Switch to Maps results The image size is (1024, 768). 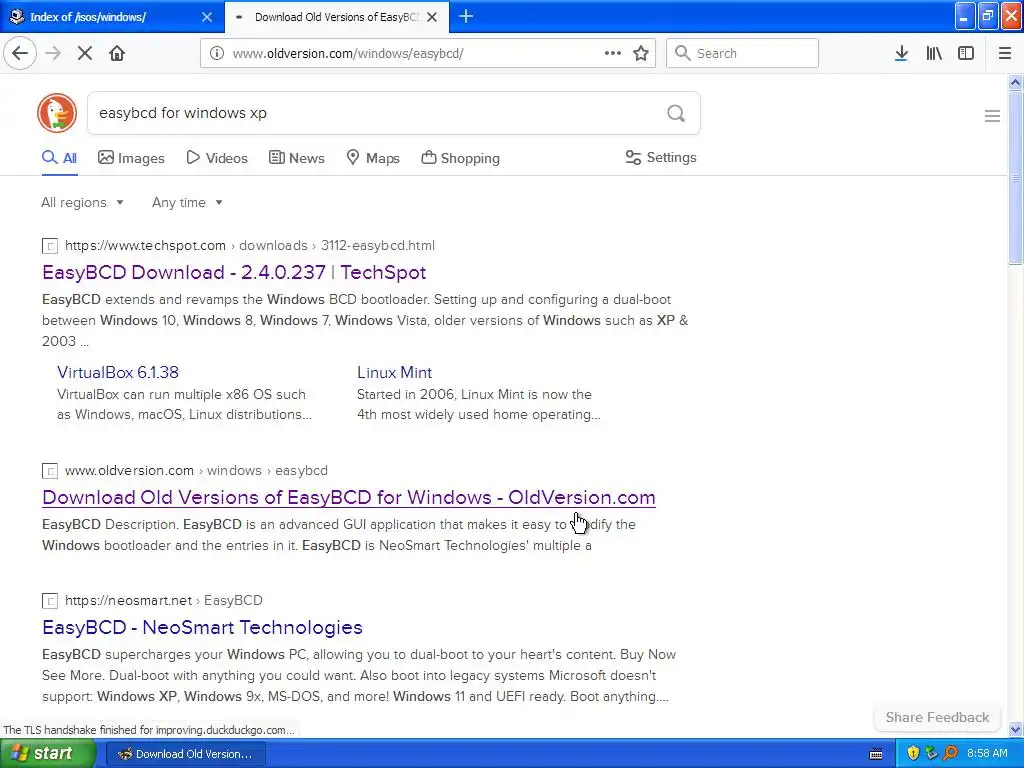tap(373, 158)
